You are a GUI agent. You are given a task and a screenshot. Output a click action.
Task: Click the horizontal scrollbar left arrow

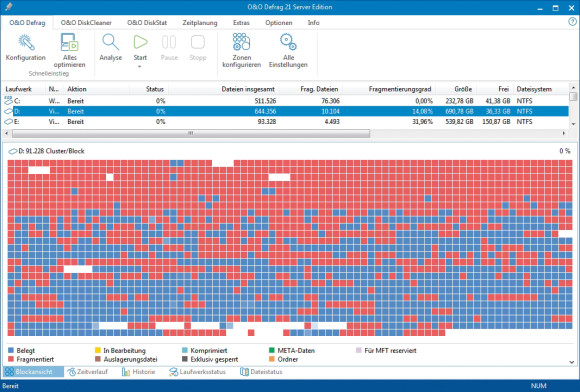[7, 133]
